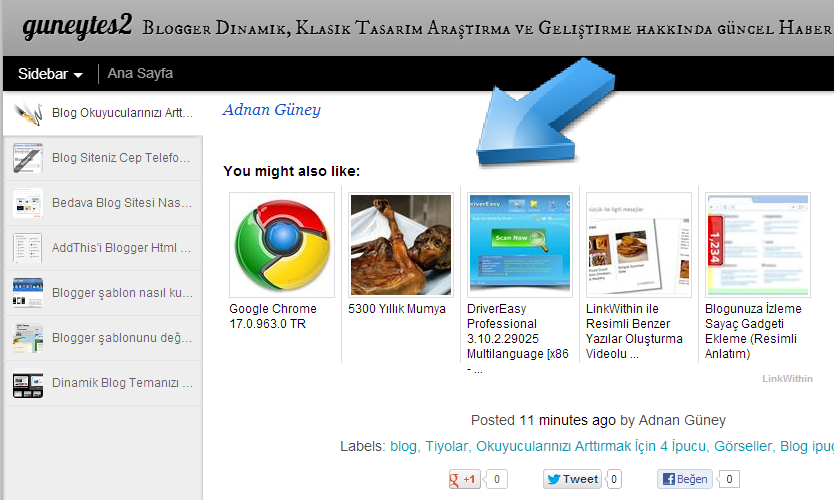Screen dimensions: 834x500
Task: Click the Twitter Tweet button
Action: (x=572, y=479)
